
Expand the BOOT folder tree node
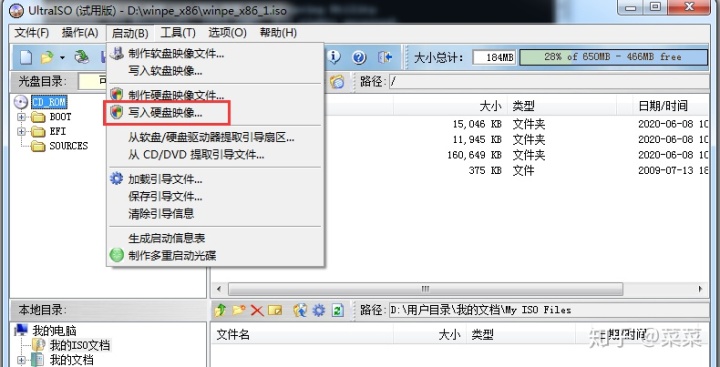coord(21,117)
